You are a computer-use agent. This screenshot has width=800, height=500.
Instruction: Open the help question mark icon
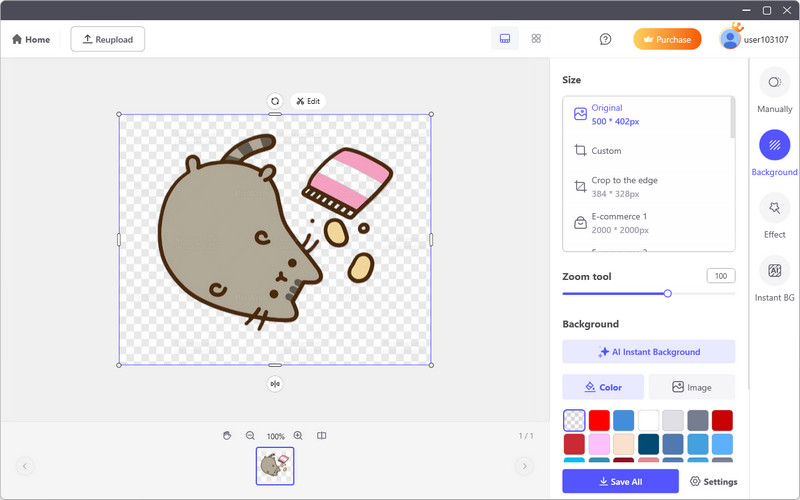[x=605, y=39]
